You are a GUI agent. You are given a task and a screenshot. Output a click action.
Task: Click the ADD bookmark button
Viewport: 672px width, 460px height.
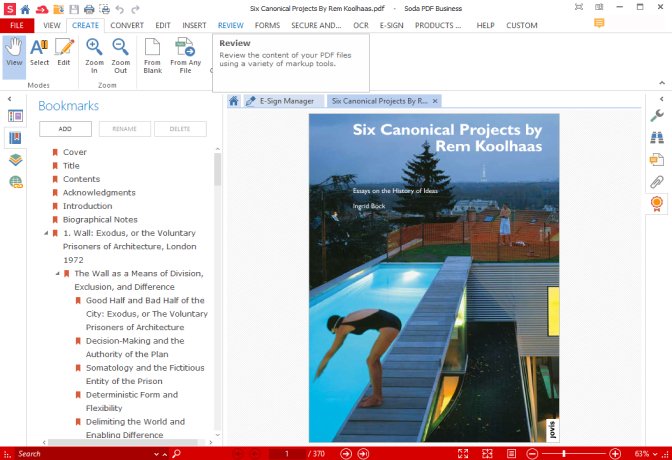point(65,129)
